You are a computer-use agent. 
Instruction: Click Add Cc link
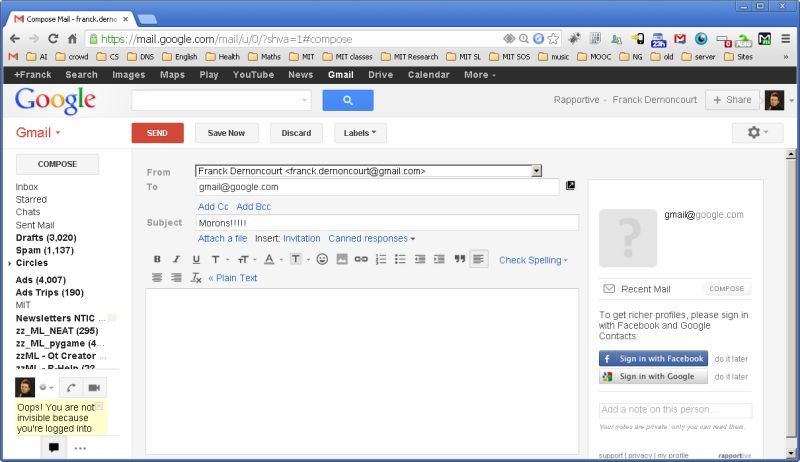[x=213, y=207]
